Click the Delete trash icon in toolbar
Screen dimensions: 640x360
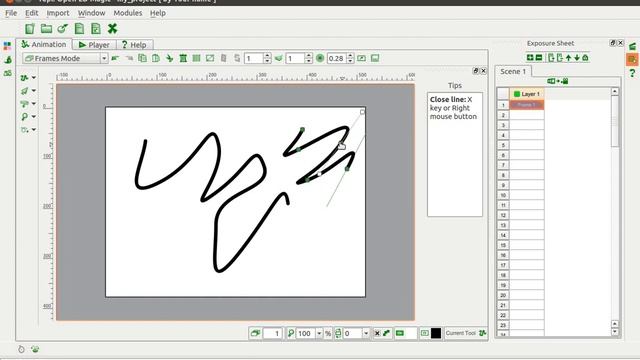(183, 58)
